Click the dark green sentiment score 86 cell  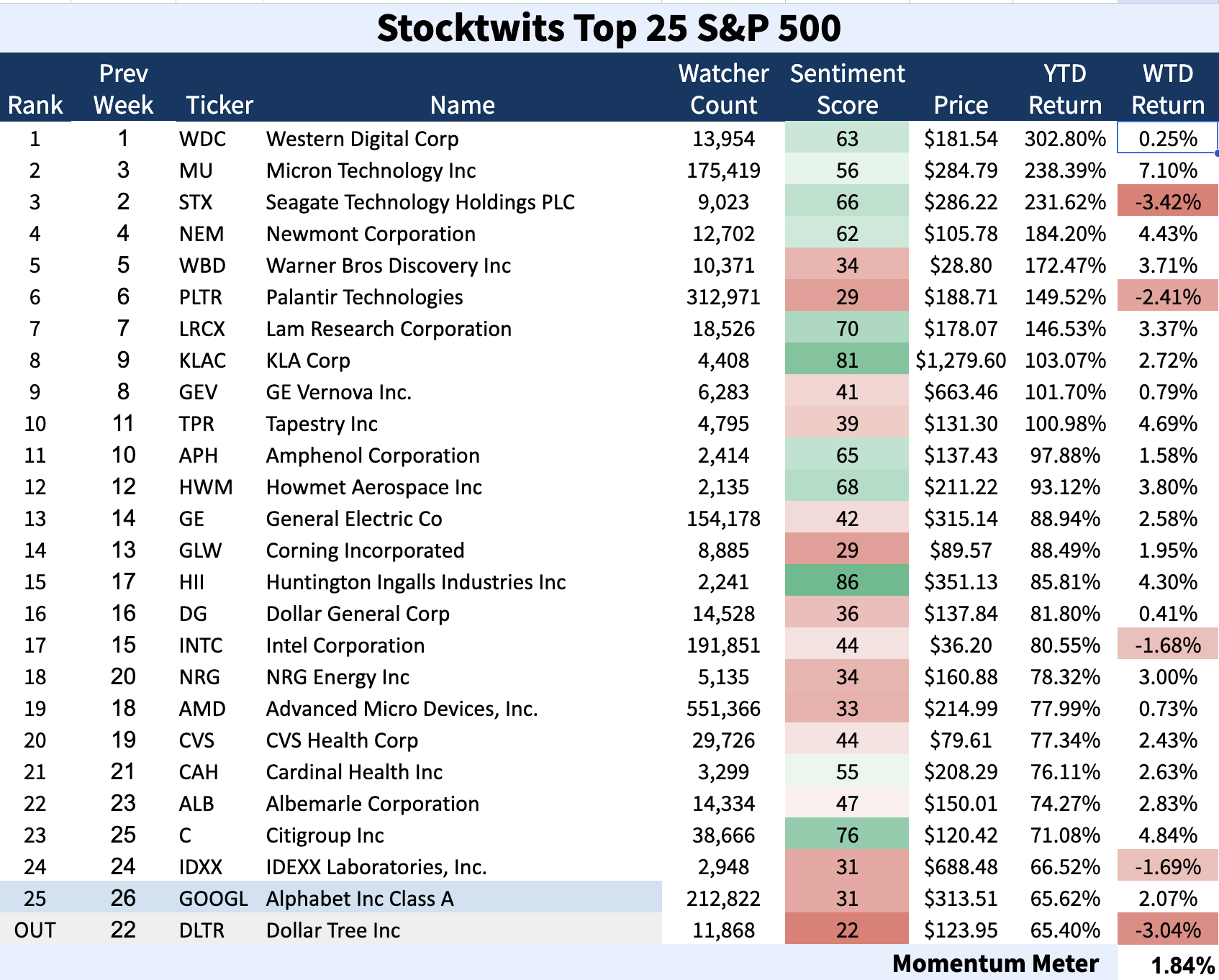point(847,582)
